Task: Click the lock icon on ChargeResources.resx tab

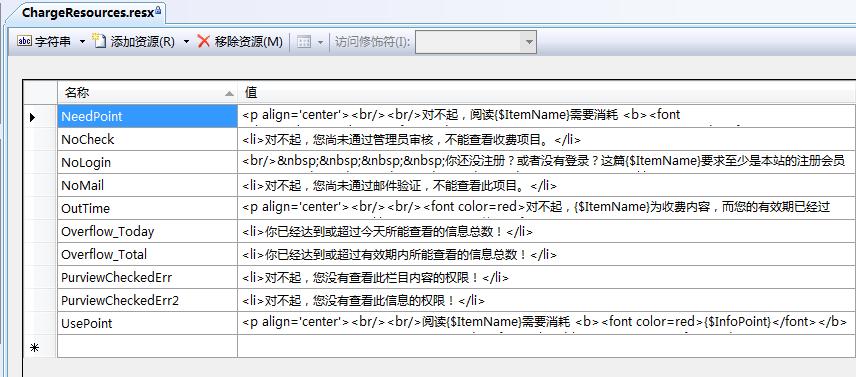Action: [x=158, y=10]
